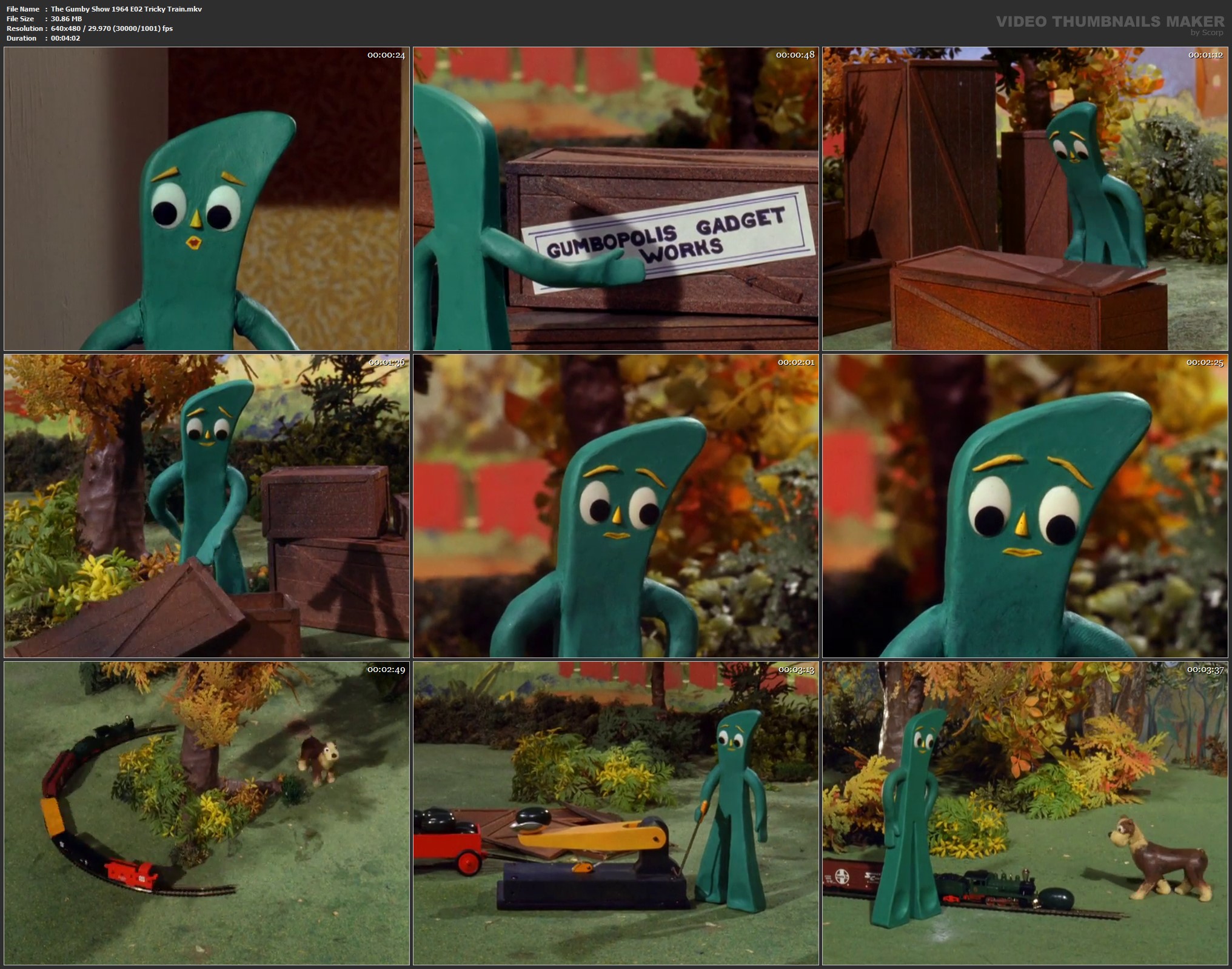This screenshot has width=1232, height=969.
Task: Click the file size value '30.86 MB'
Action: point(67,19)
